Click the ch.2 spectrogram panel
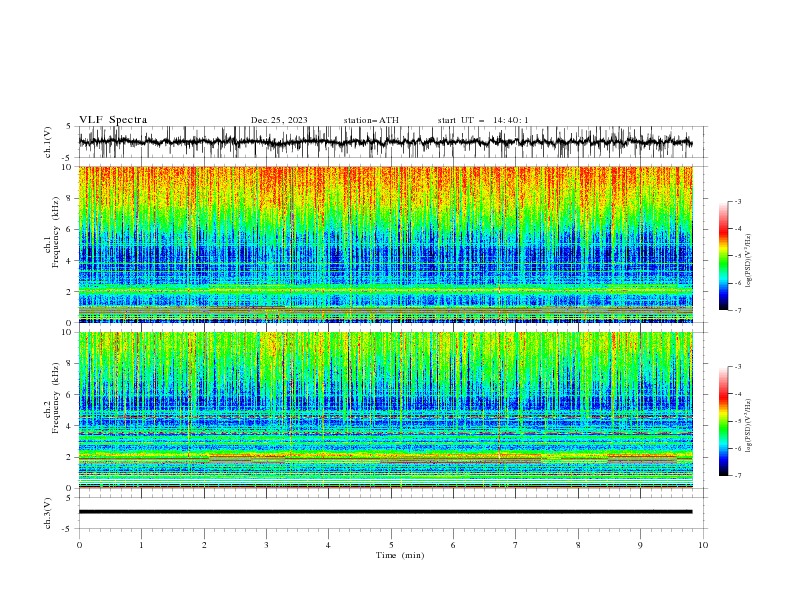Screen dimensions: 792x612 tap(385, 410)
